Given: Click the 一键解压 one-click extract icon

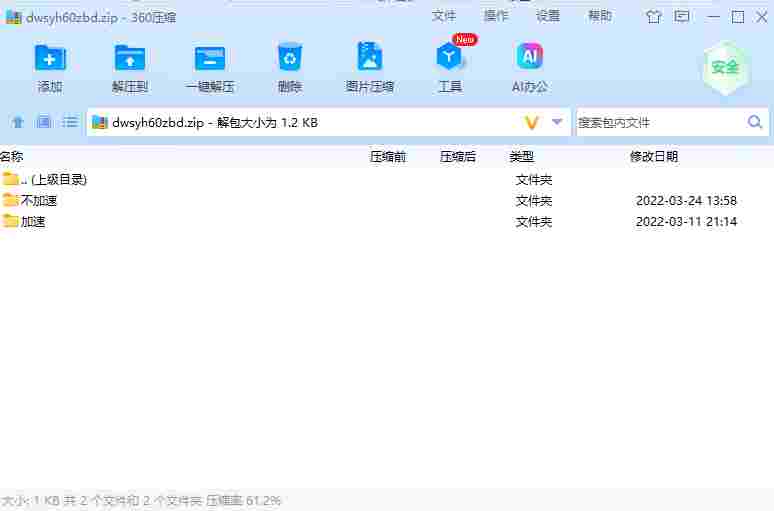Looking at the screenshot, I should [210, 59].
